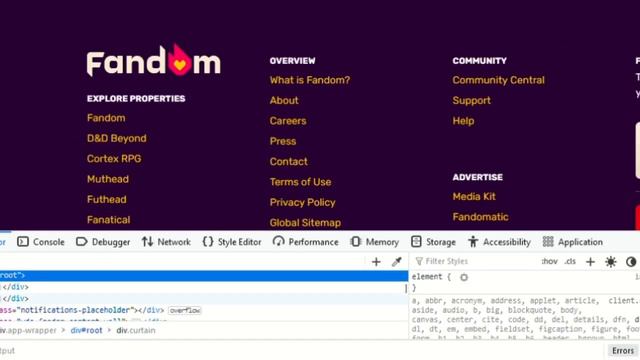This screenshot has width=640, height=360.
Task: Toggle the .cls class panel
Action: click(x=570, y=261)
